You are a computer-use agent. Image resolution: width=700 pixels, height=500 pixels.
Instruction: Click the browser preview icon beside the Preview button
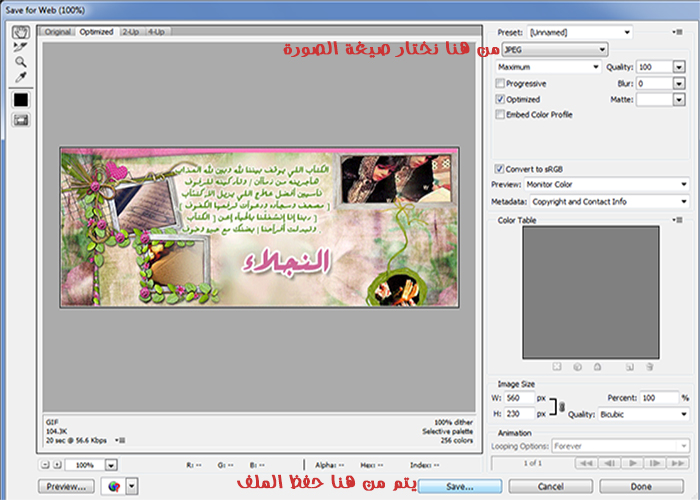(114, 485)
